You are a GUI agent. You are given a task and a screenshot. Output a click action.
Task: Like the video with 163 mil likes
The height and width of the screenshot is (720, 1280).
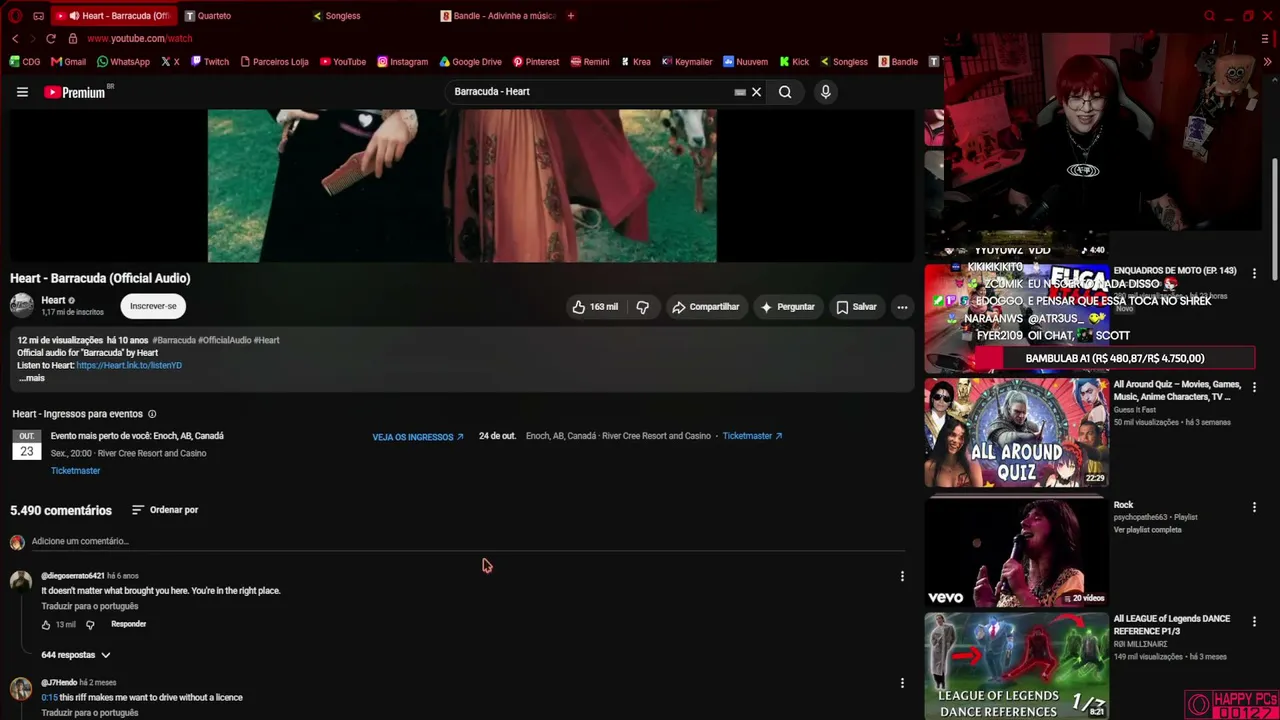595,307
